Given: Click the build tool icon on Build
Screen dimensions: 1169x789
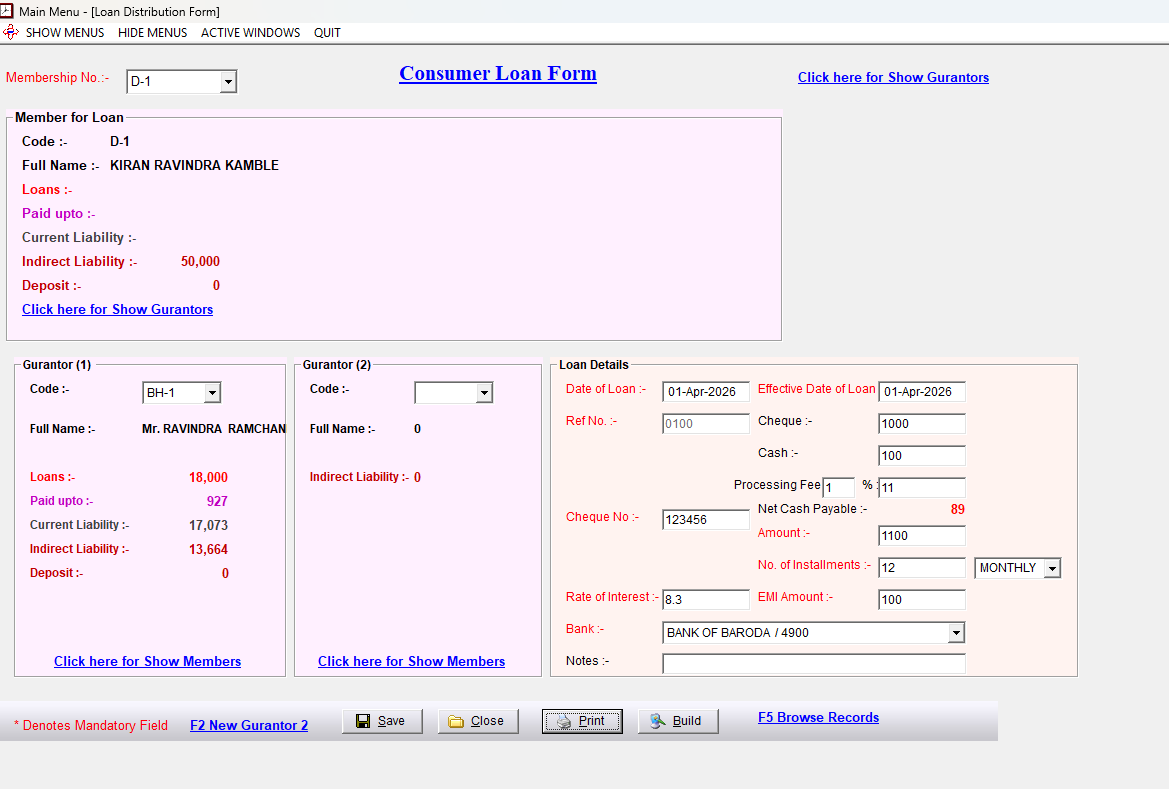Looking at the screenshot, I should pos(658,721).
